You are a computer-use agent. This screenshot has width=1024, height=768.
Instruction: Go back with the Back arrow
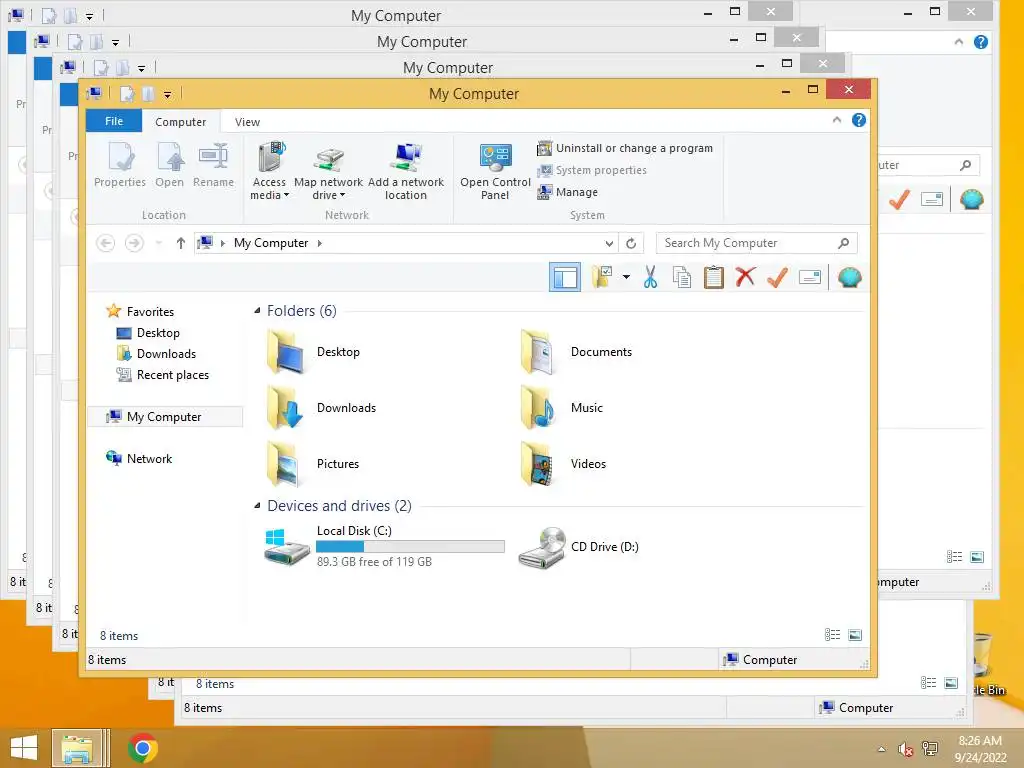(x=105, y=243)
